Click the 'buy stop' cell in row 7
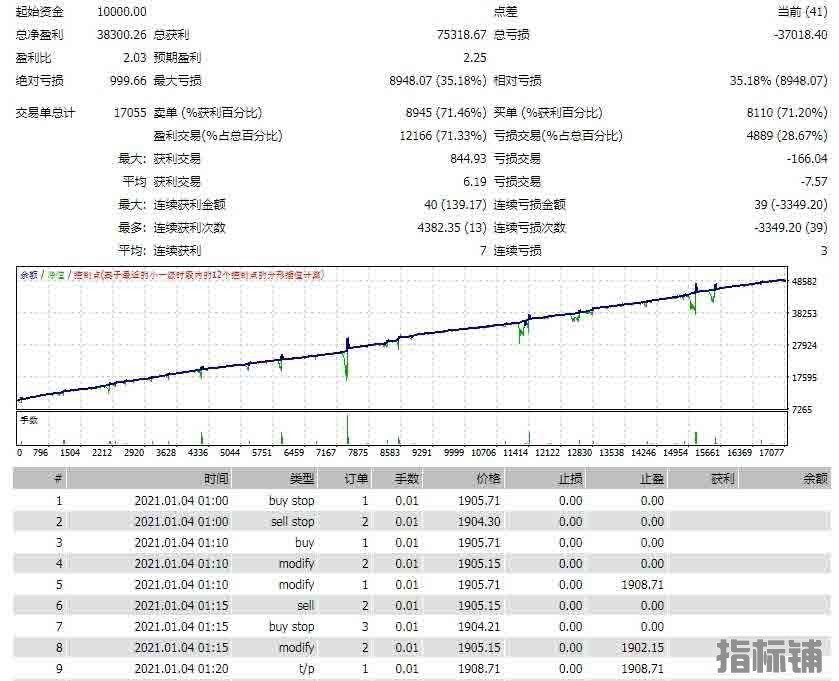The image size is (839, 681). coord(292,626)
